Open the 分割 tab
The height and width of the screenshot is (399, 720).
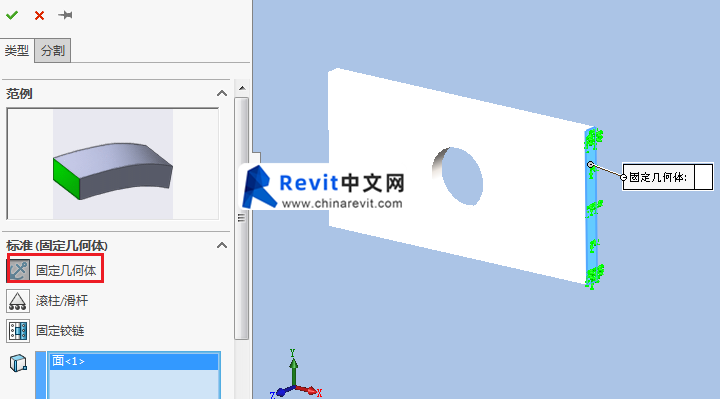click(52, 51)
